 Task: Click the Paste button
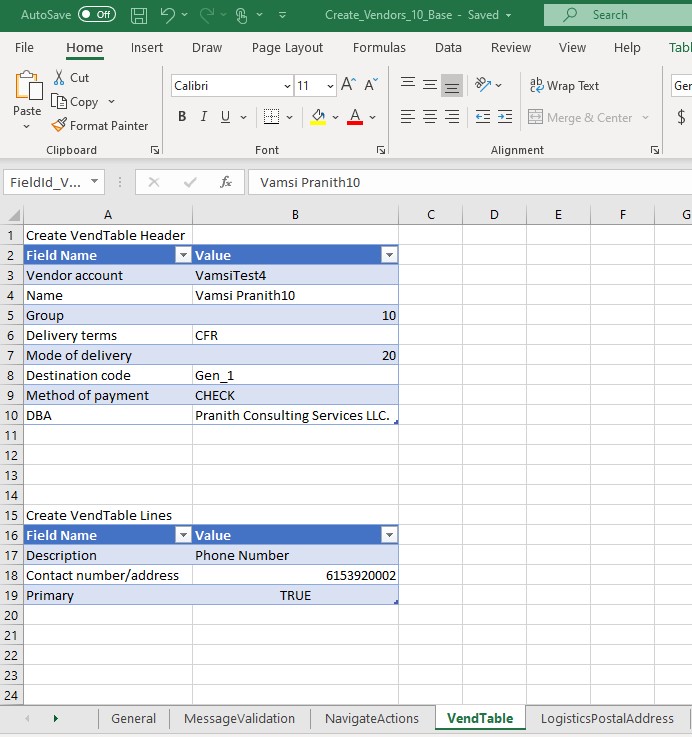coord(27,98)
